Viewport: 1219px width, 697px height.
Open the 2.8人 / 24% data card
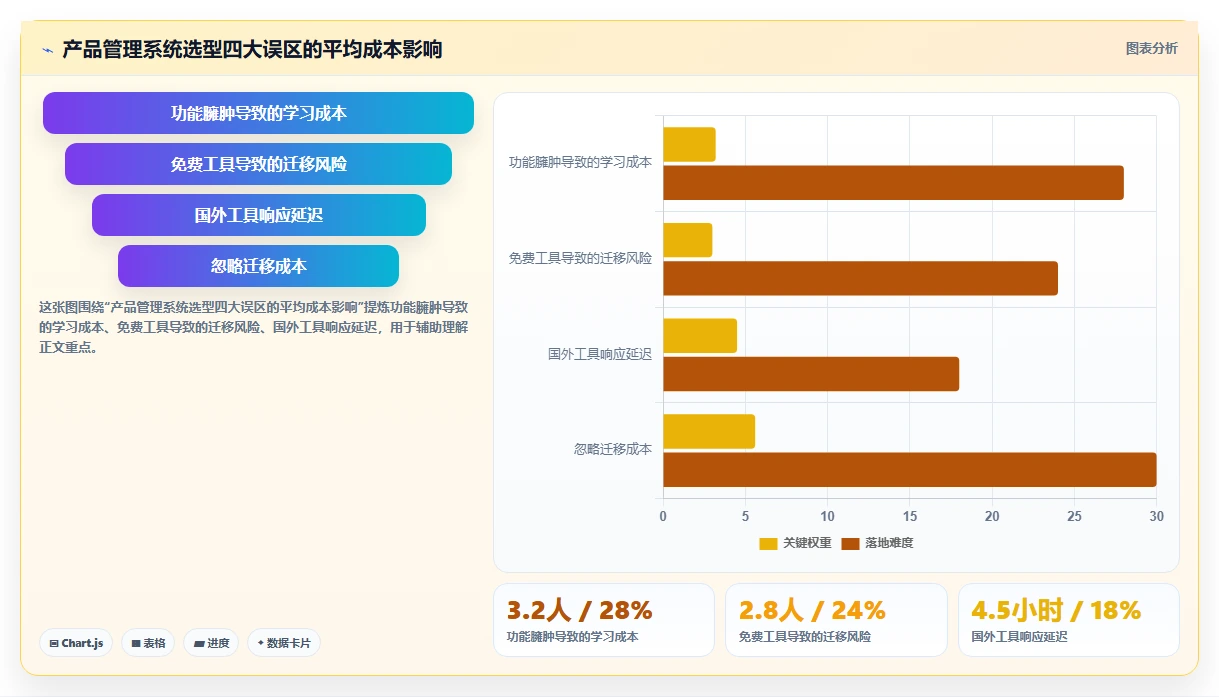tap(836, 619)
